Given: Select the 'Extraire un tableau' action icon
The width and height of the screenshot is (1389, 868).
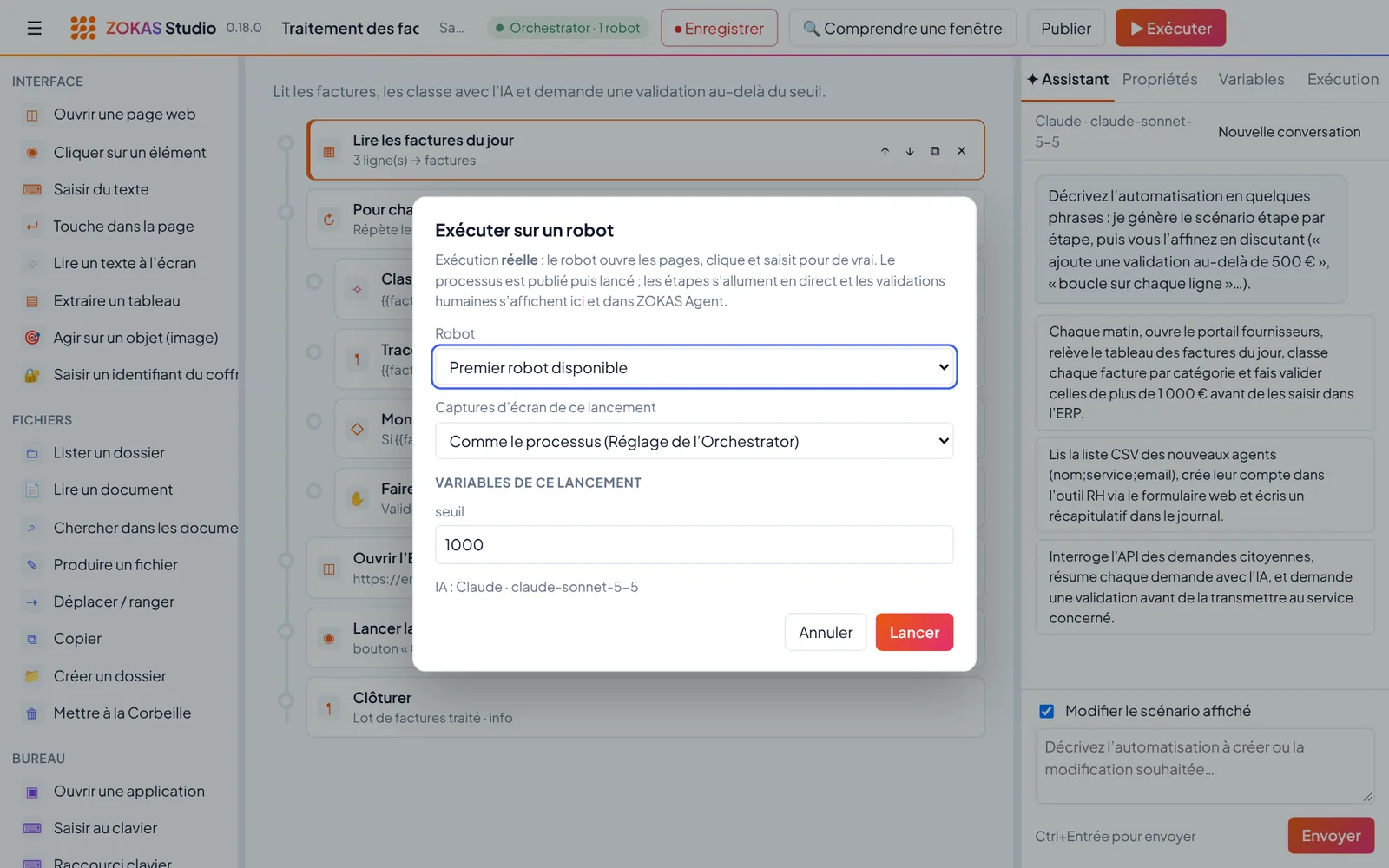Looking at the screenshot, I should coord(32,301).
